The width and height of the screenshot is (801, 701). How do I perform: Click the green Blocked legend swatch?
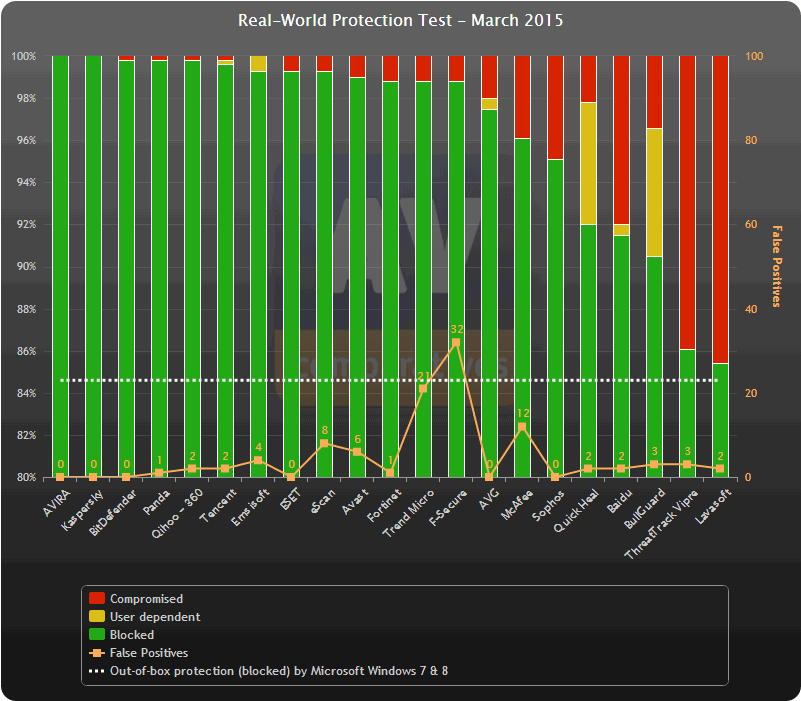pyautogui.click(x=97, y=634)
